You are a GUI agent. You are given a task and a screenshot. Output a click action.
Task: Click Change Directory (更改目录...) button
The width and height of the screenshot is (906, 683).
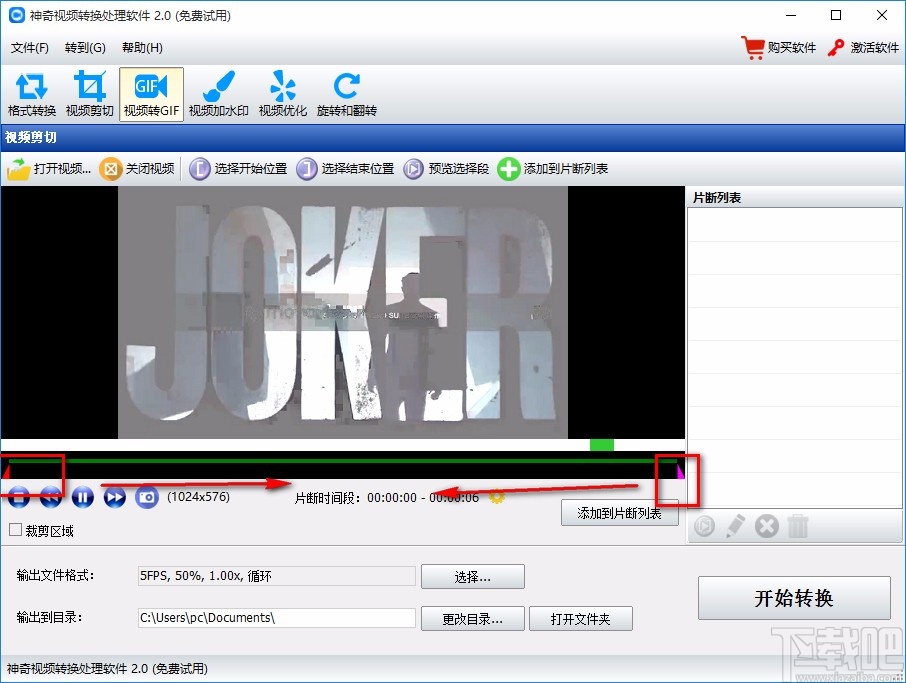(x=473, y=619)
